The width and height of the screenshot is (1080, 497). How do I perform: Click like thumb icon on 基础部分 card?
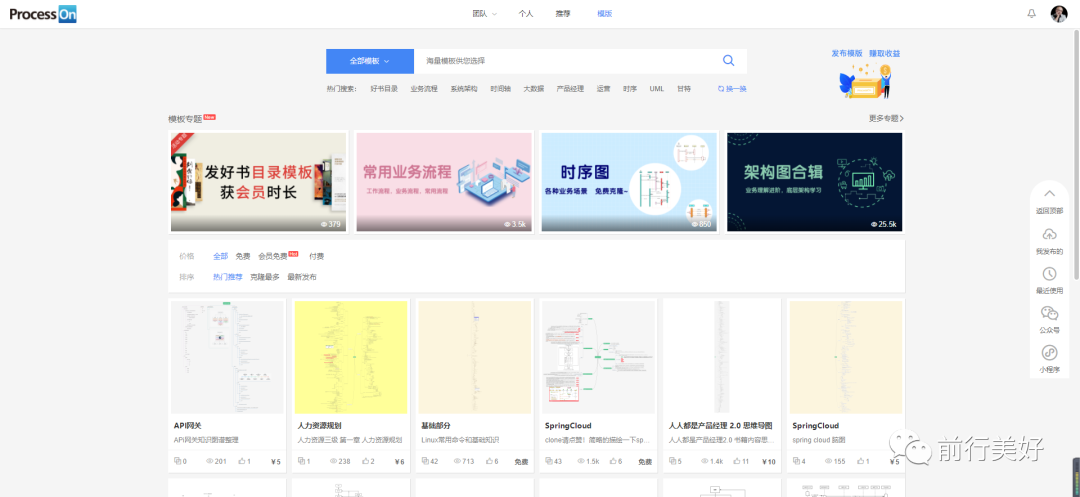(488, 461)
